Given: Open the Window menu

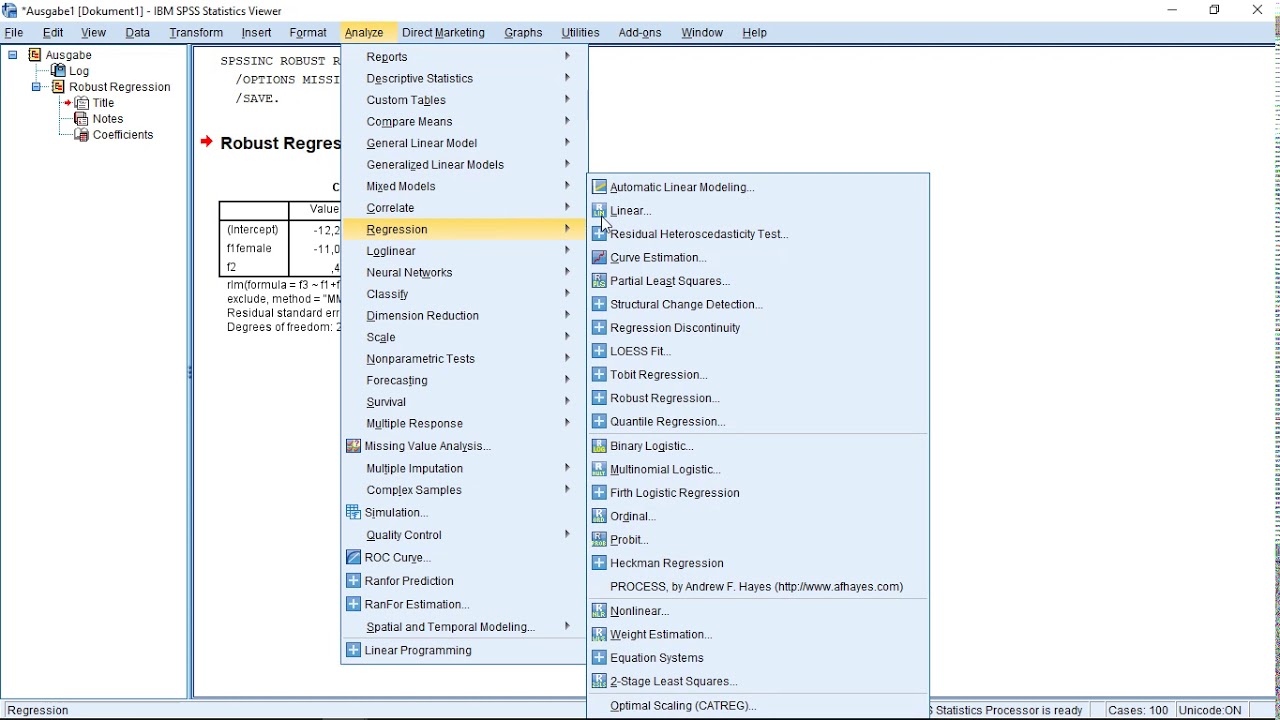Looking at the screenshot, I should [703, 33].
